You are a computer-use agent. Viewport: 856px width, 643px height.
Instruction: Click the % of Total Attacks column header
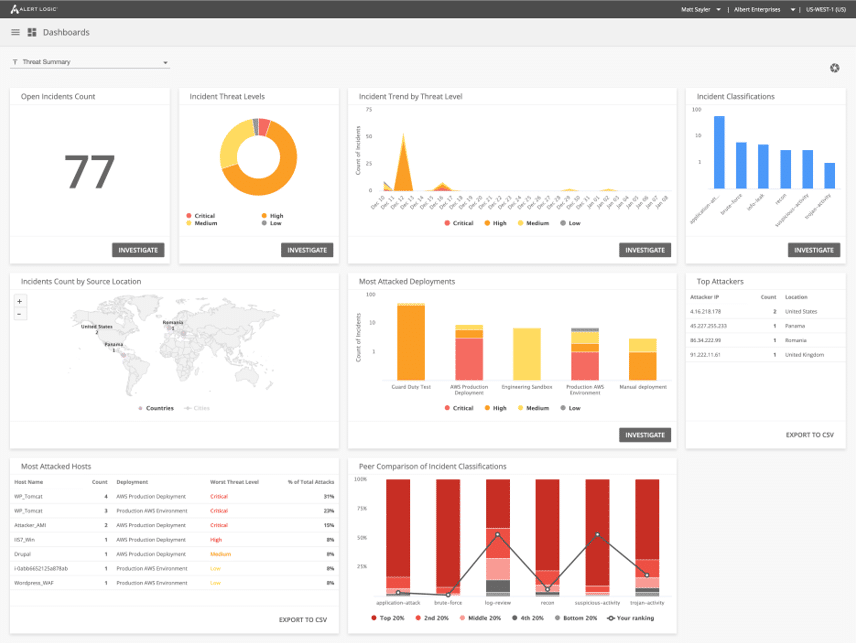pyautogui.click(x=311, y=482)
